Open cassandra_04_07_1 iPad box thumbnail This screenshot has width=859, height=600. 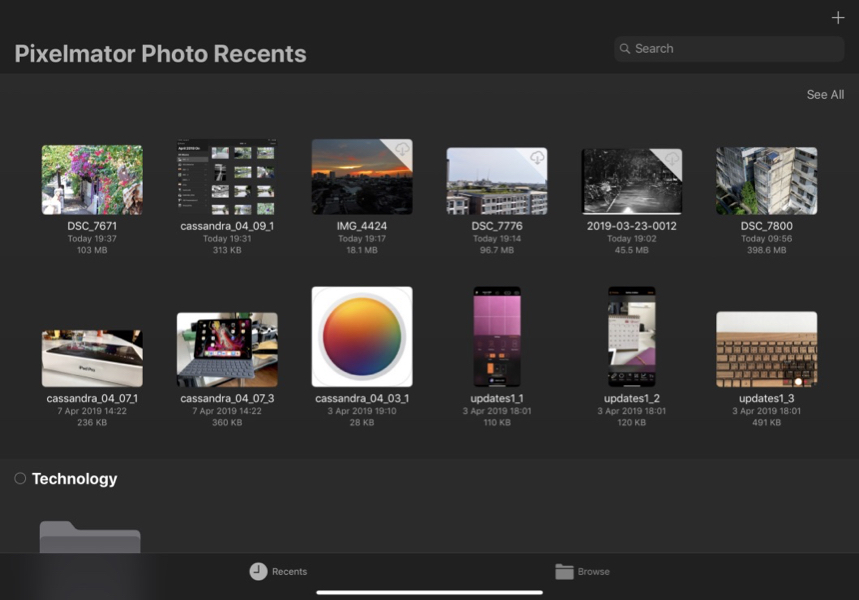pos(92,358)
